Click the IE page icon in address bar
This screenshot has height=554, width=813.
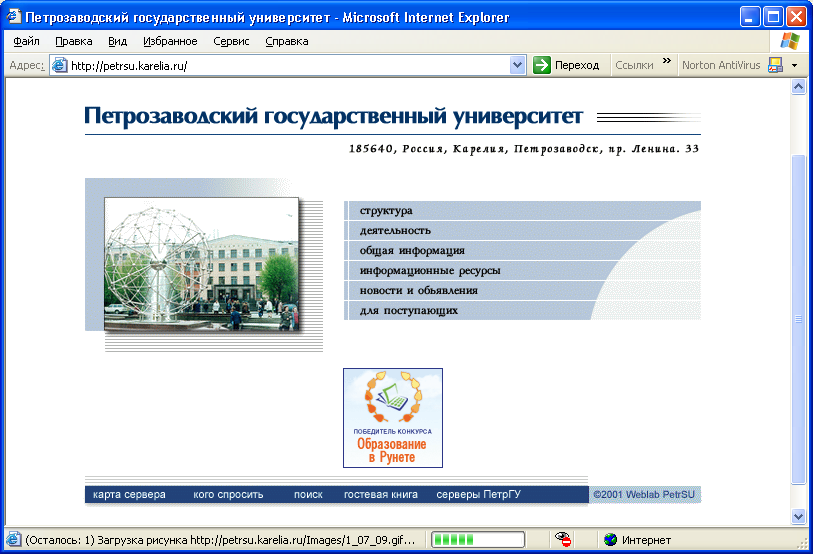pyautogui.click(x=60, y=65)
